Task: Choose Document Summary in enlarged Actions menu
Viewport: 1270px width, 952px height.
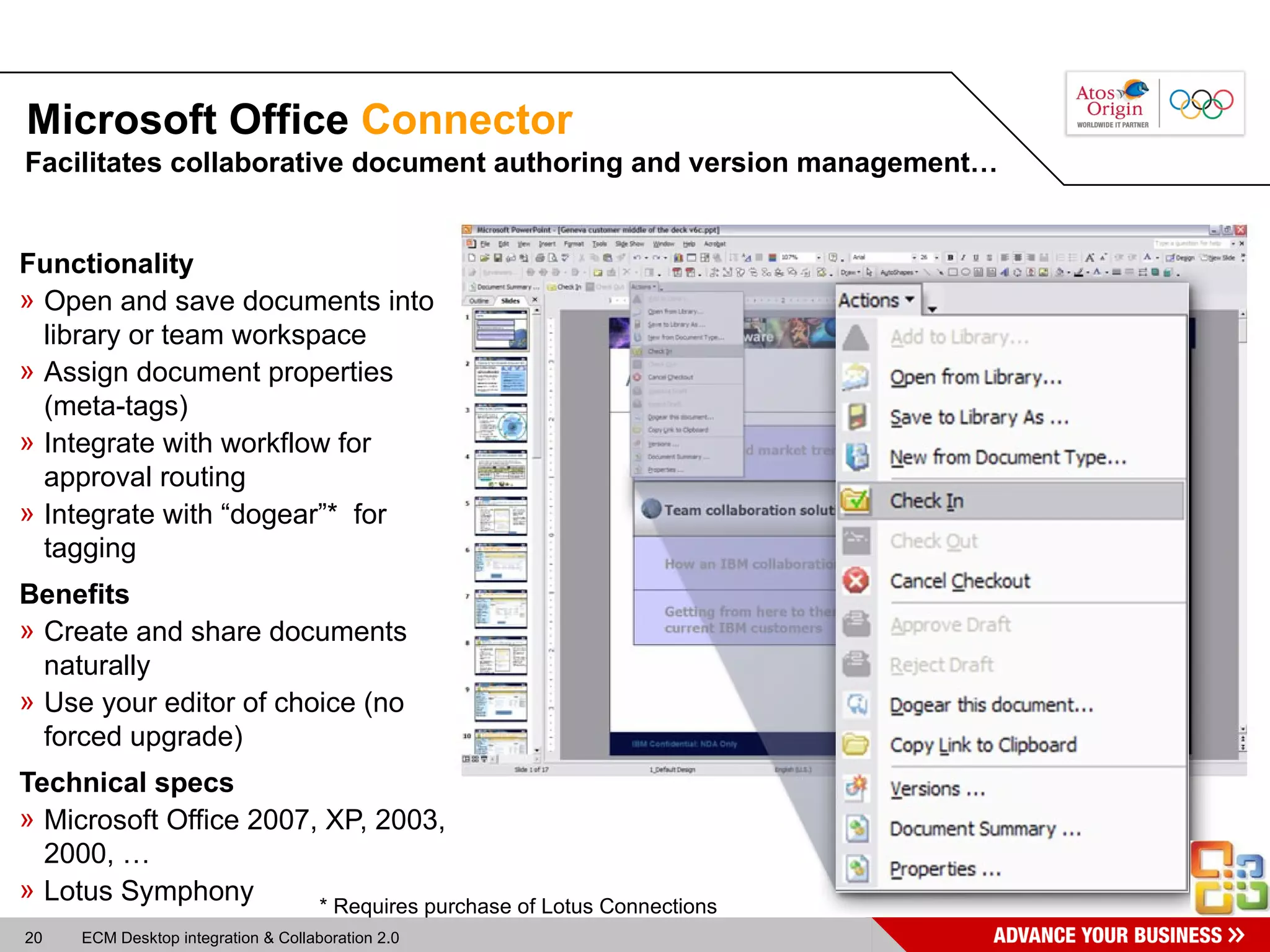Action: [985, 829]
